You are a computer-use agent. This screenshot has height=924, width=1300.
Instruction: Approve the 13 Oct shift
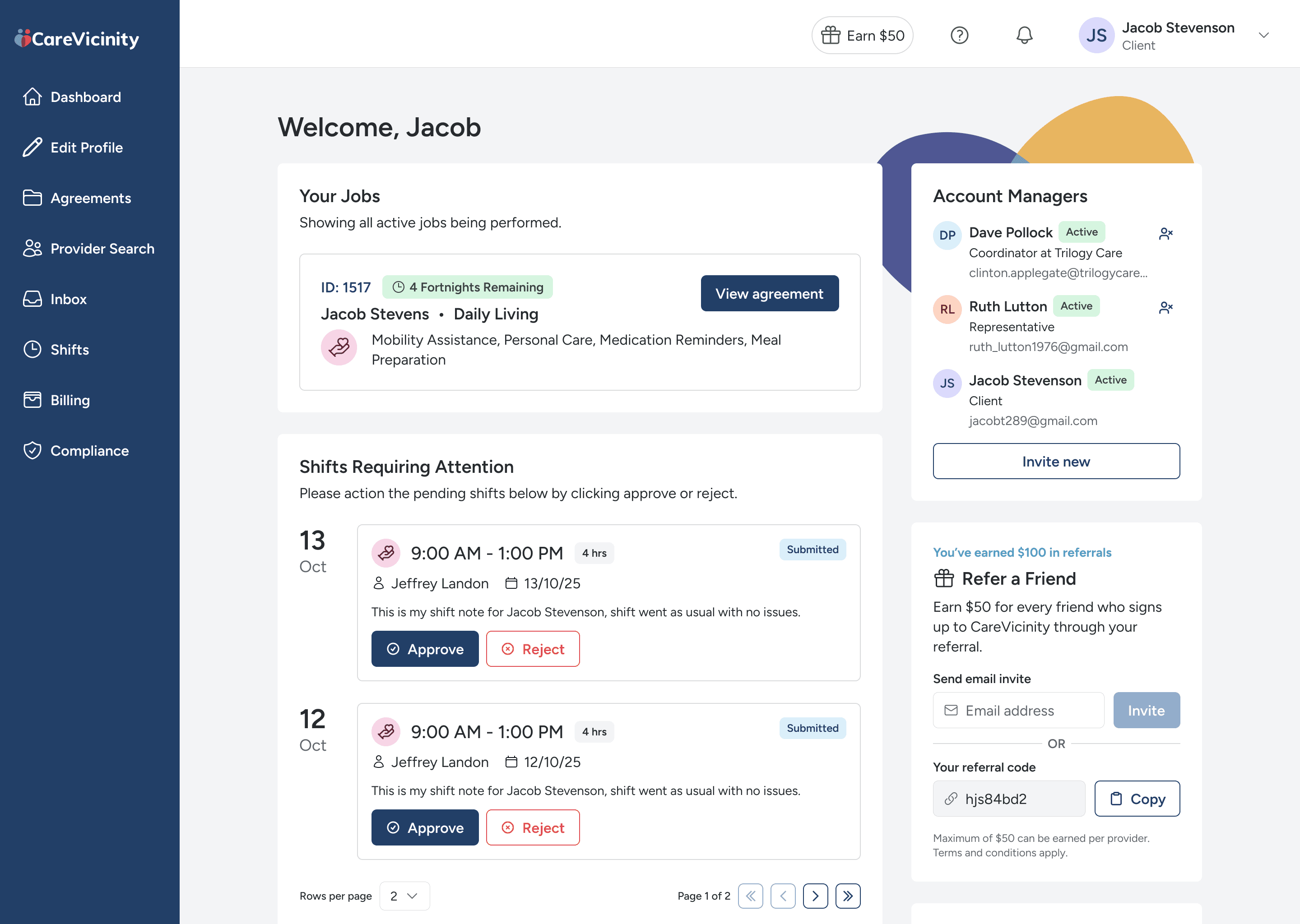425,649
